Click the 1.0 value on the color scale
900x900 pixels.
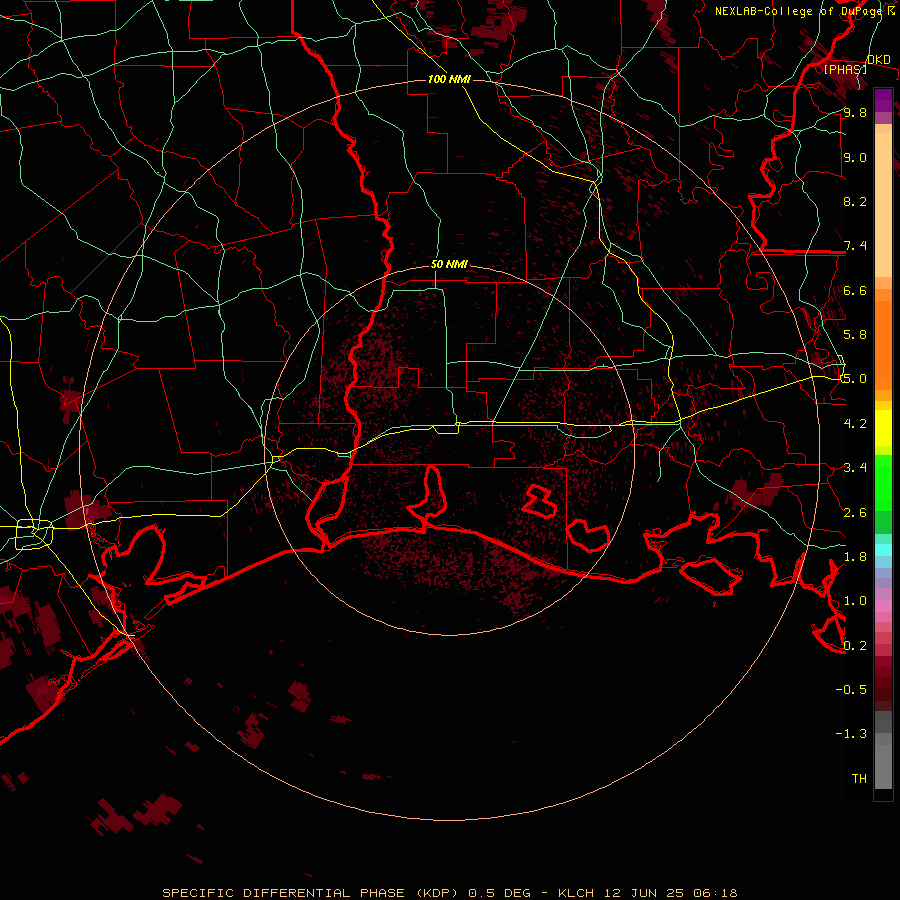coord(855,601)
